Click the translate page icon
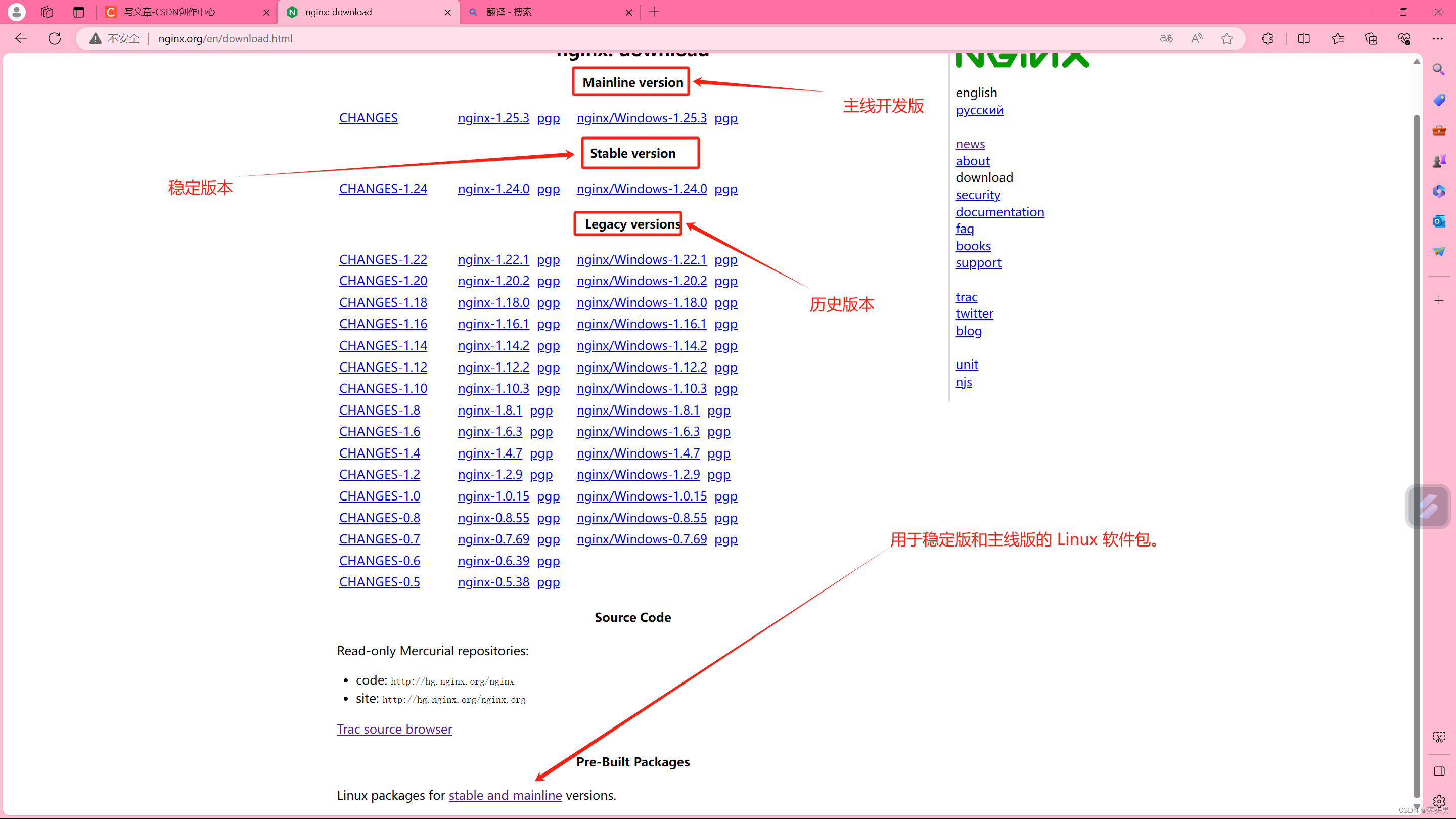The width and height of the screenshot is (1456, 819). 1166,38
